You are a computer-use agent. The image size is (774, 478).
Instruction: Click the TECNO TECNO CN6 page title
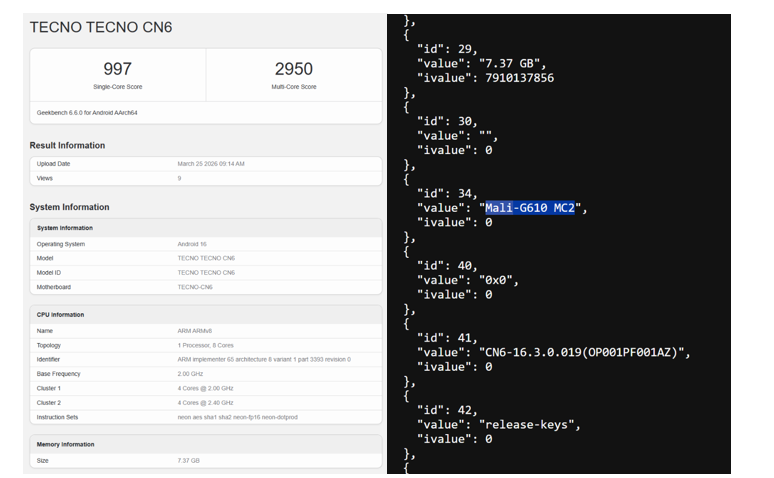click(x=101, y=27)
